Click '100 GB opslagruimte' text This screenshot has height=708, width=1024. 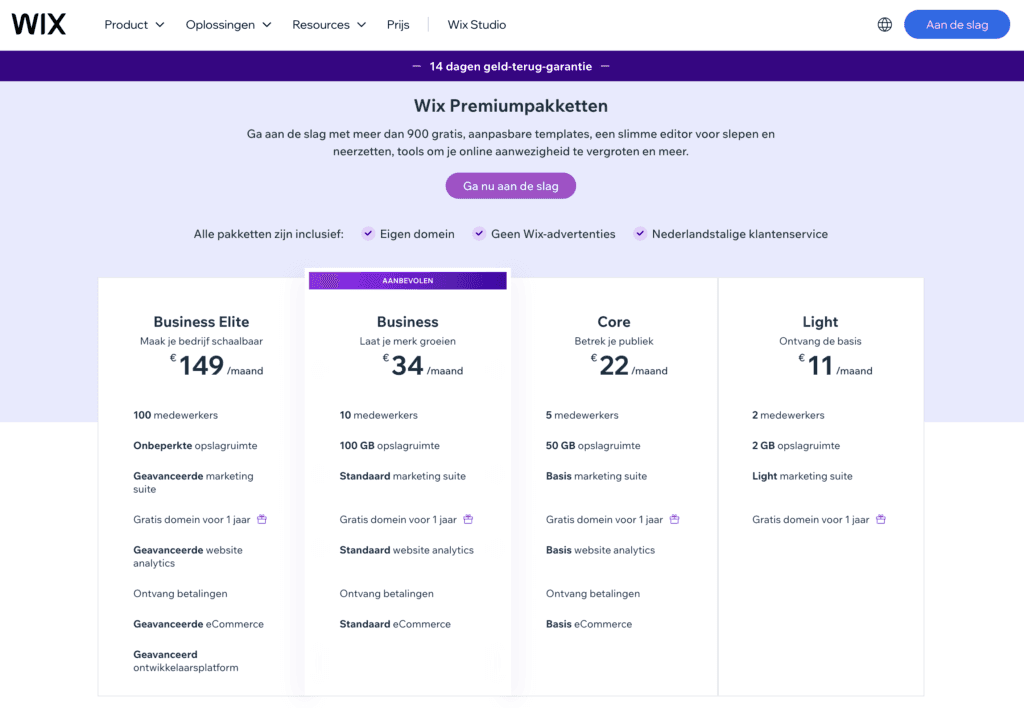click(x=390, y=445)
